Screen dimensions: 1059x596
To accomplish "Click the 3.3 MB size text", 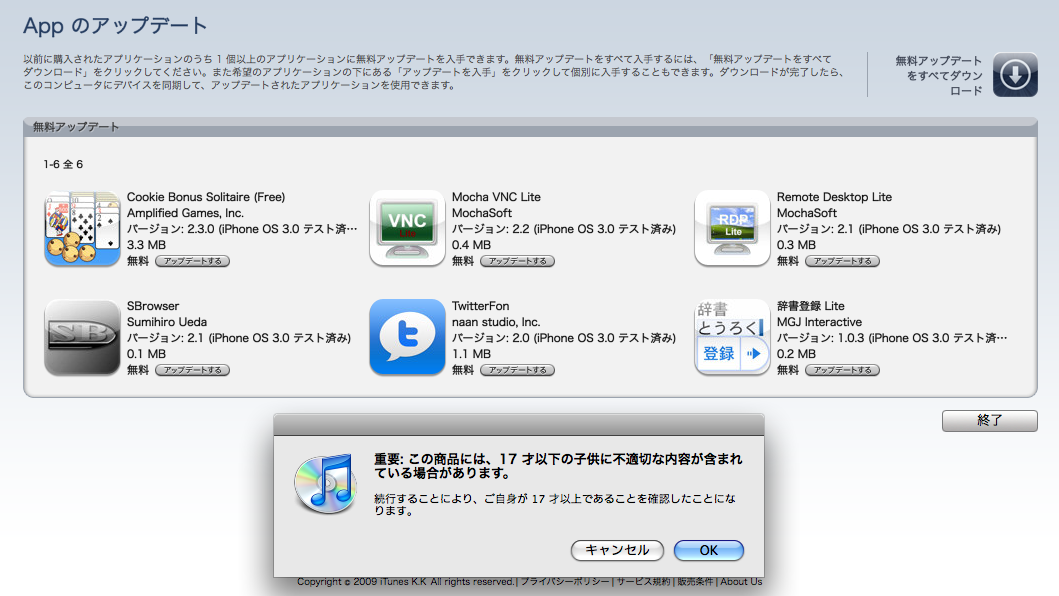I will [146, 245].
